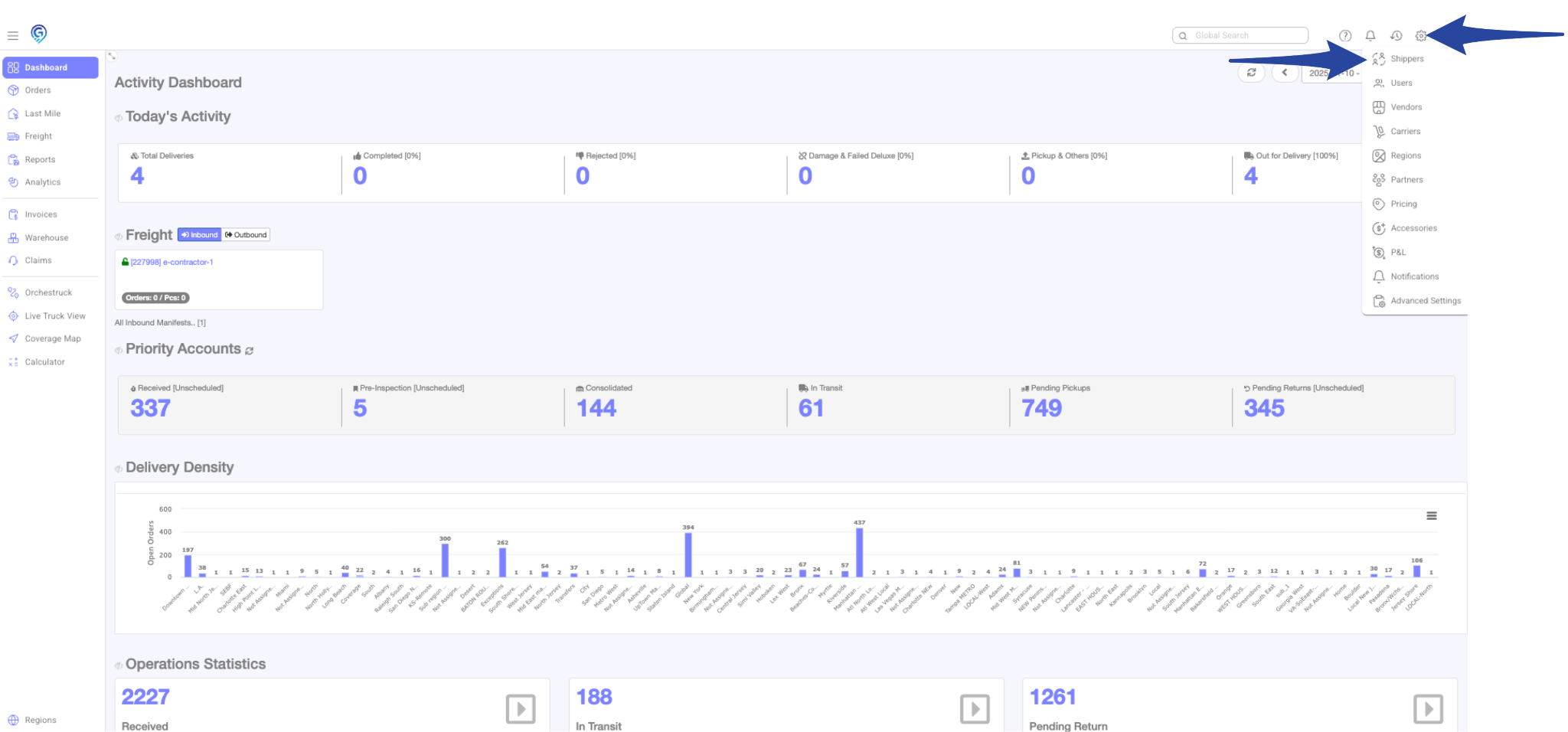The height and width of the screenshot is (732, 1568).
Task: Open the notifications bell icon in header
Action: tap(1370, 36)
